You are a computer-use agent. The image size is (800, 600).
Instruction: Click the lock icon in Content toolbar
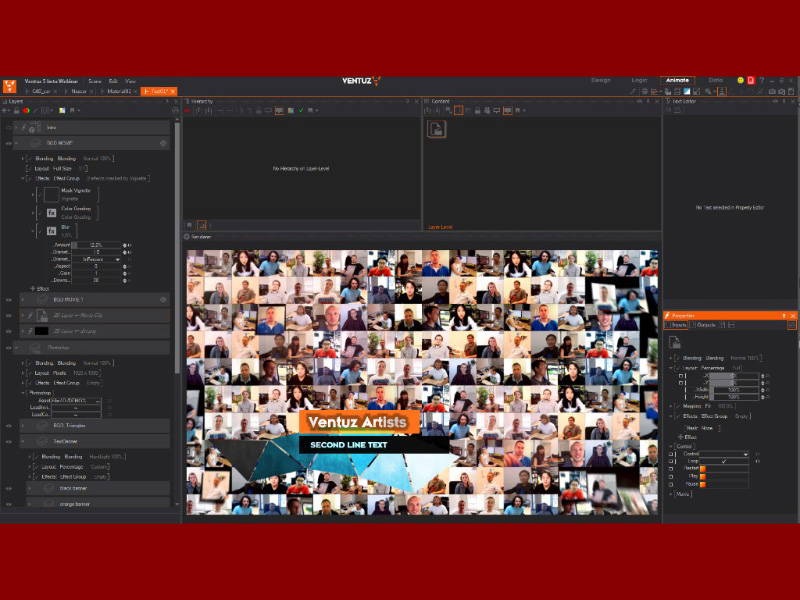point(478,111)
